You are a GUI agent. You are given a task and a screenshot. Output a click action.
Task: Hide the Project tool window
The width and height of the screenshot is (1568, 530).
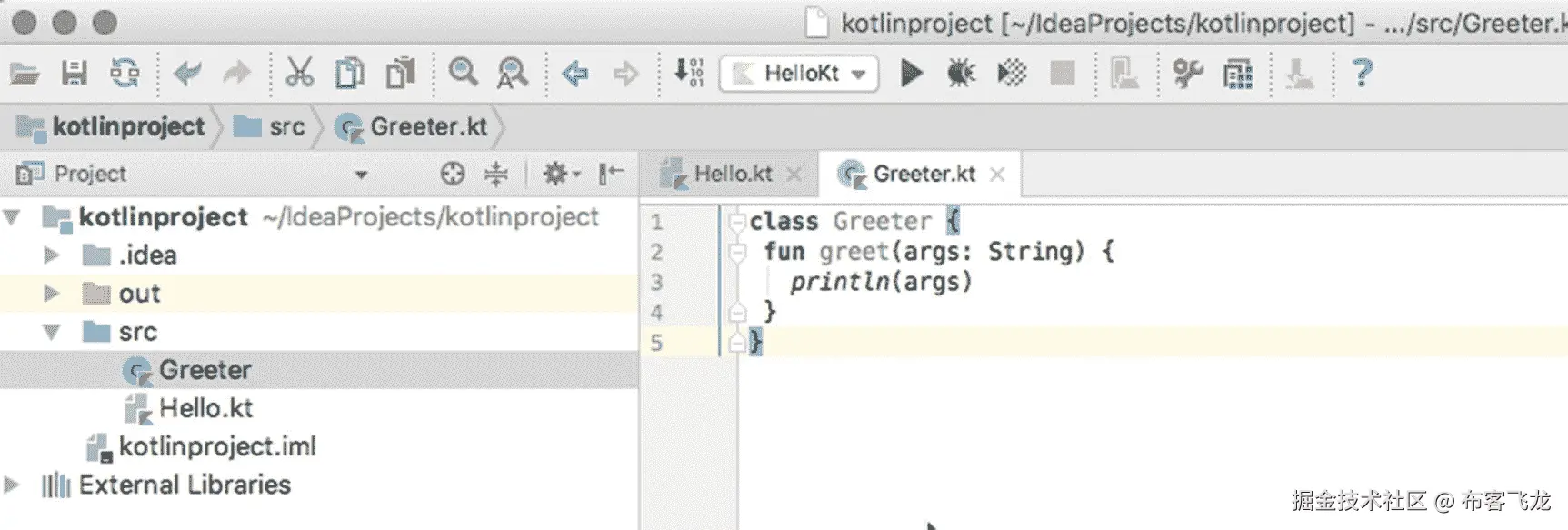pyautogui.click(x=611, y=174)
